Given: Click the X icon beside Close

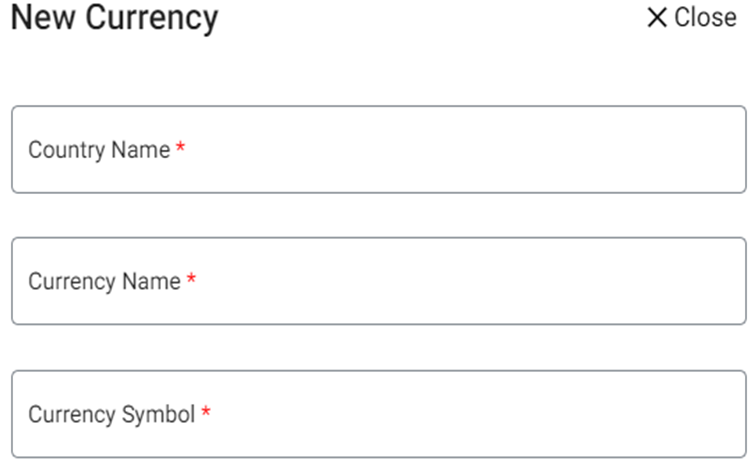Looking at the screenshot, I should (x=657, y=18).
